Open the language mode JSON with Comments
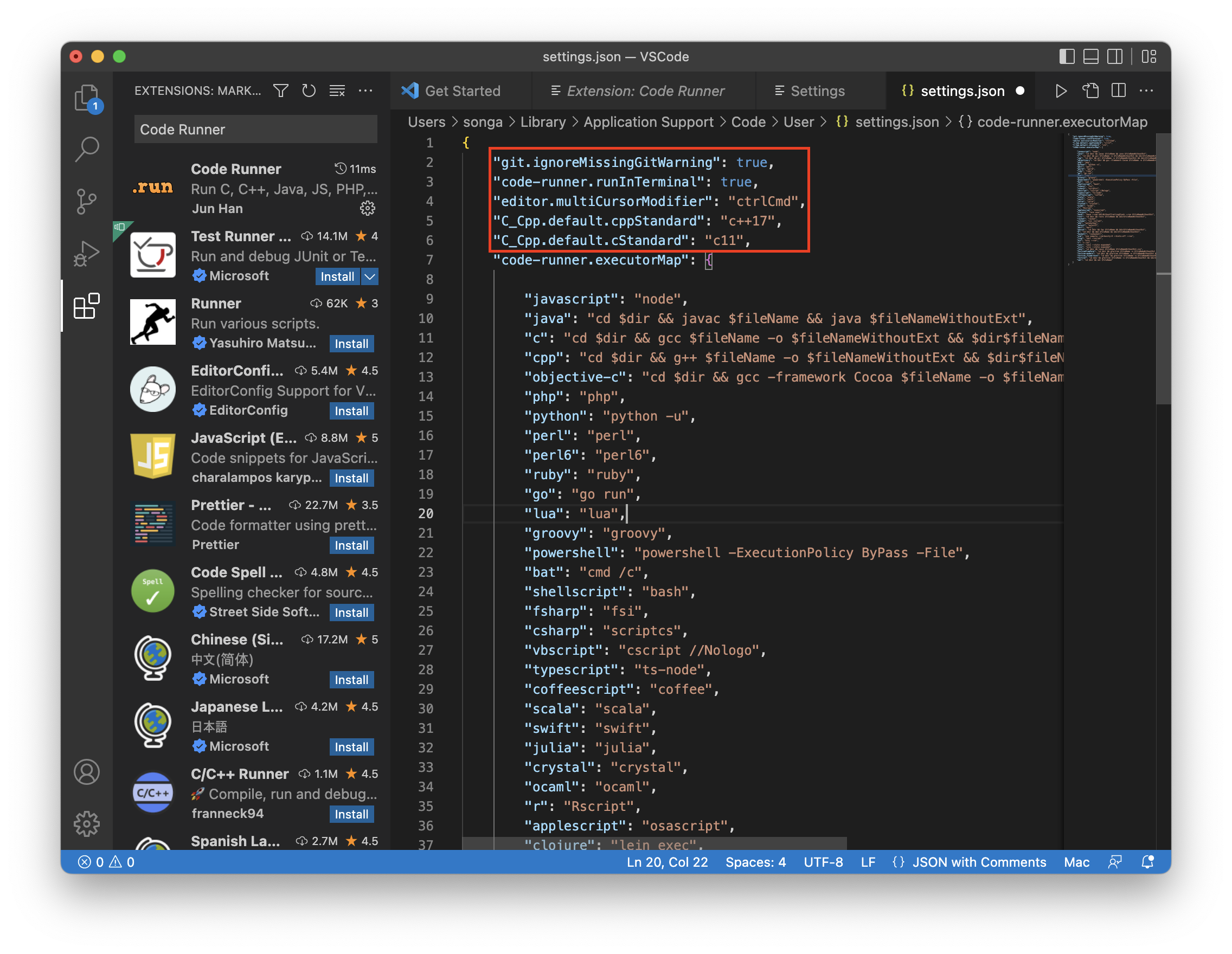Viewport: 1232px width, 954px height. (979, 862)
